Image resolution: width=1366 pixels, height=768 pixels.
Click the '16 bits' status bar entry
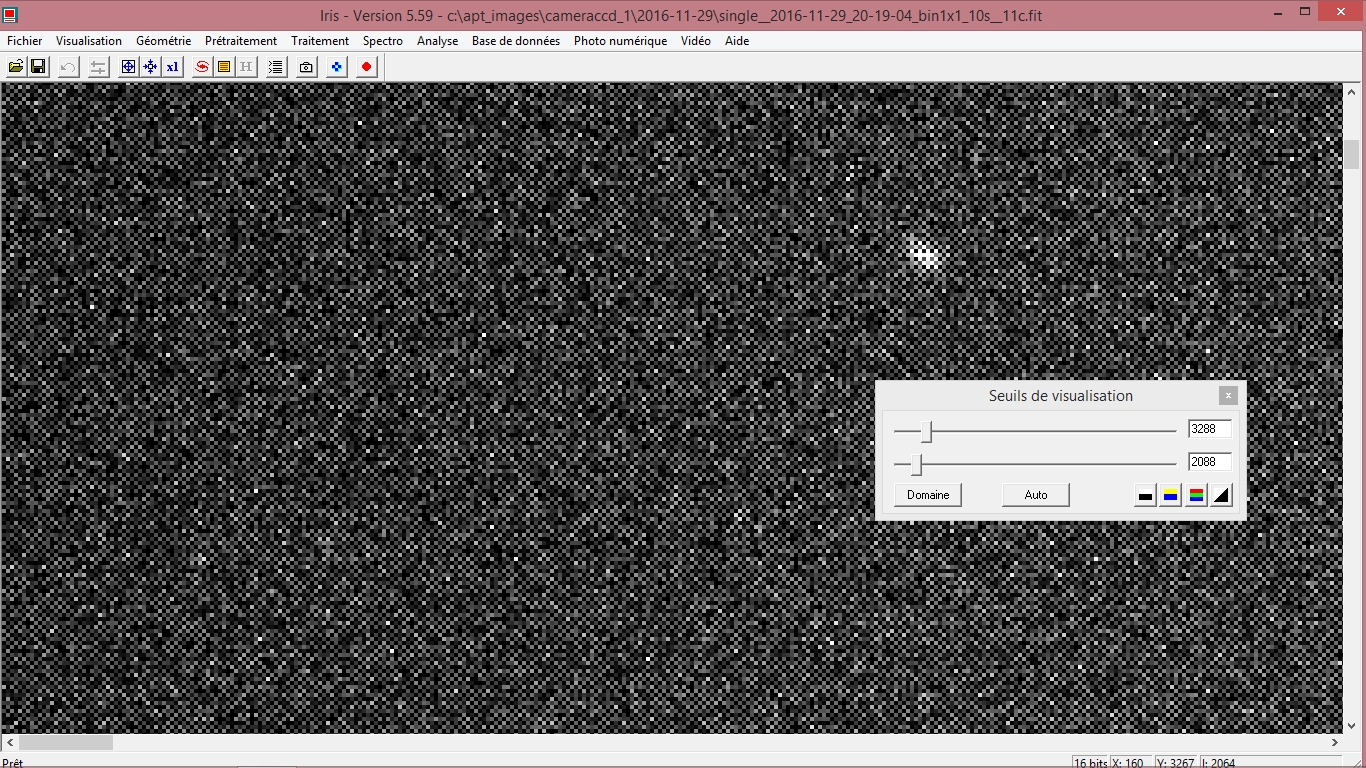[x=1089, y=763]
